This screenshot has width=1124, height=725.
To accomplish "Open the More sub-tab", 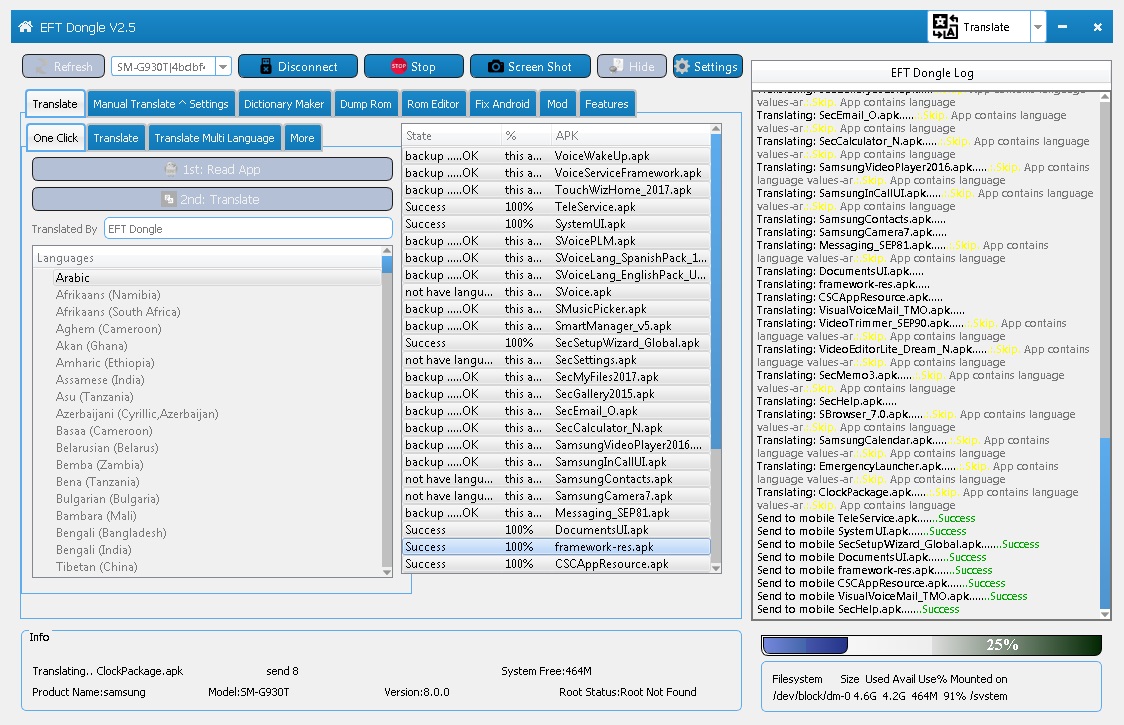I will [302, 138].
